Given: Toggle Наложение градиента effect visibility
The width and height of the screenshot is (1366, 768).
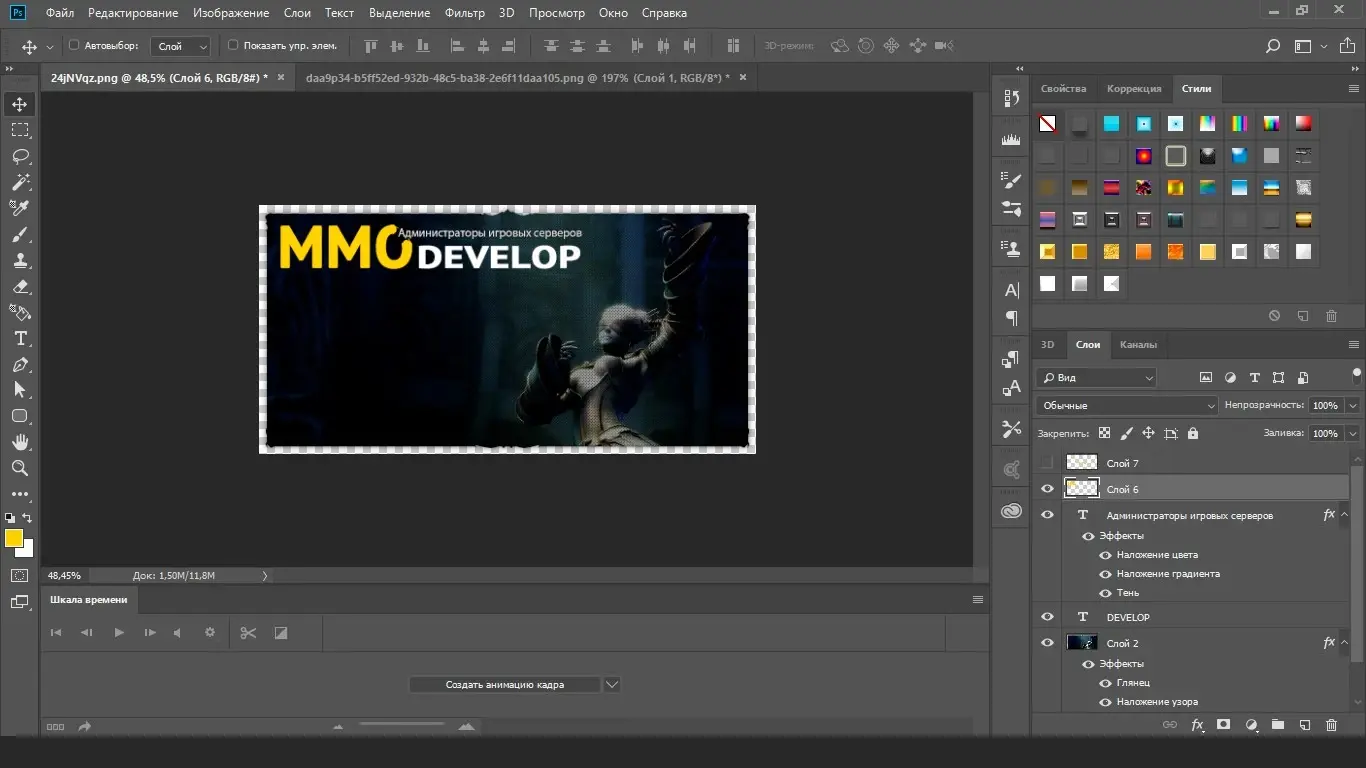Looking at the screenshot, I should point(1105,574).
